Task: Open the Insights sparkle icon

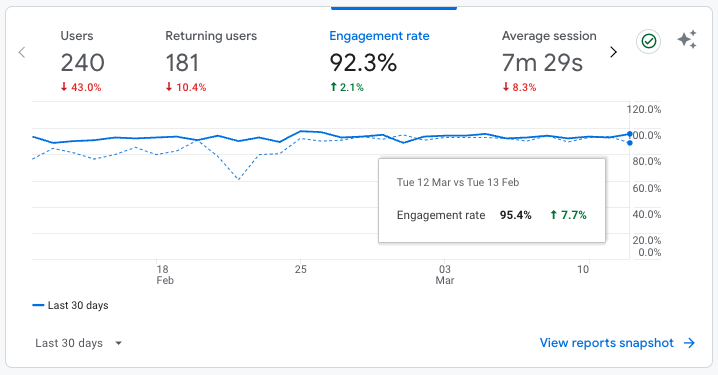Action: (x=687, y=40)
